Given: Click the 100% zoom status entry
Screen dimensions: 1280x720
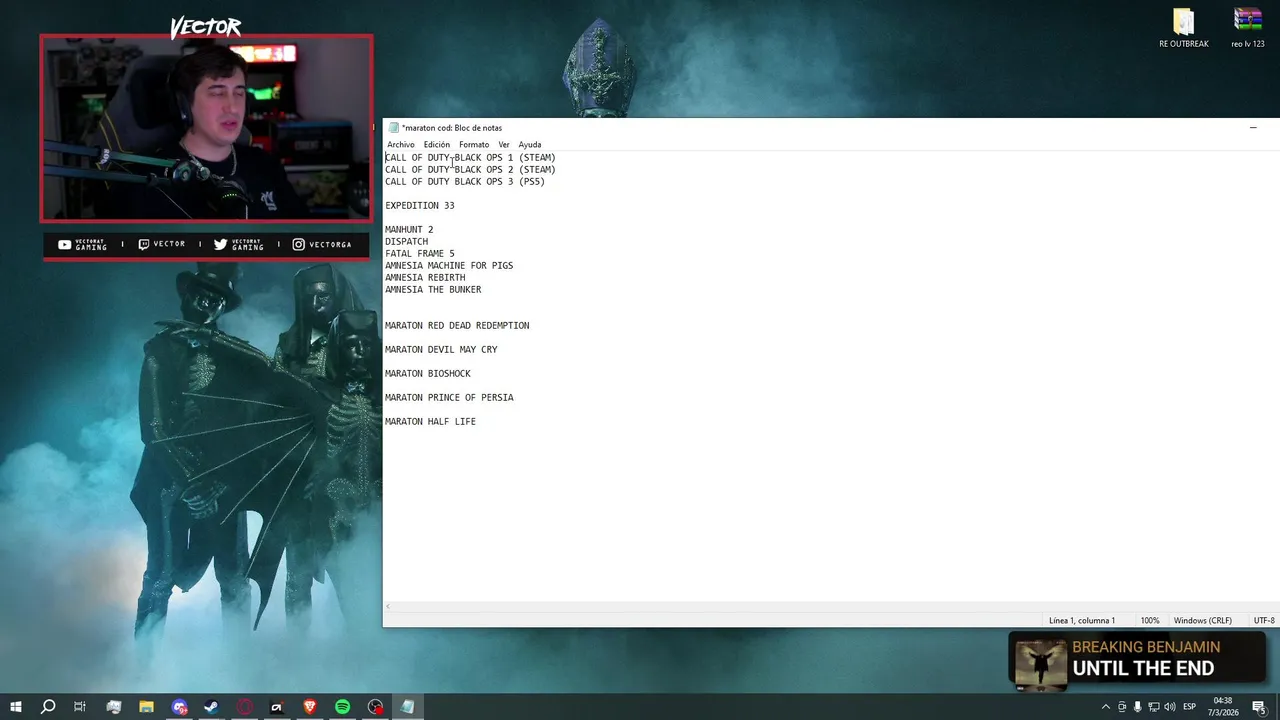Looking at the screenshot, I should [x=1150, y=621].
